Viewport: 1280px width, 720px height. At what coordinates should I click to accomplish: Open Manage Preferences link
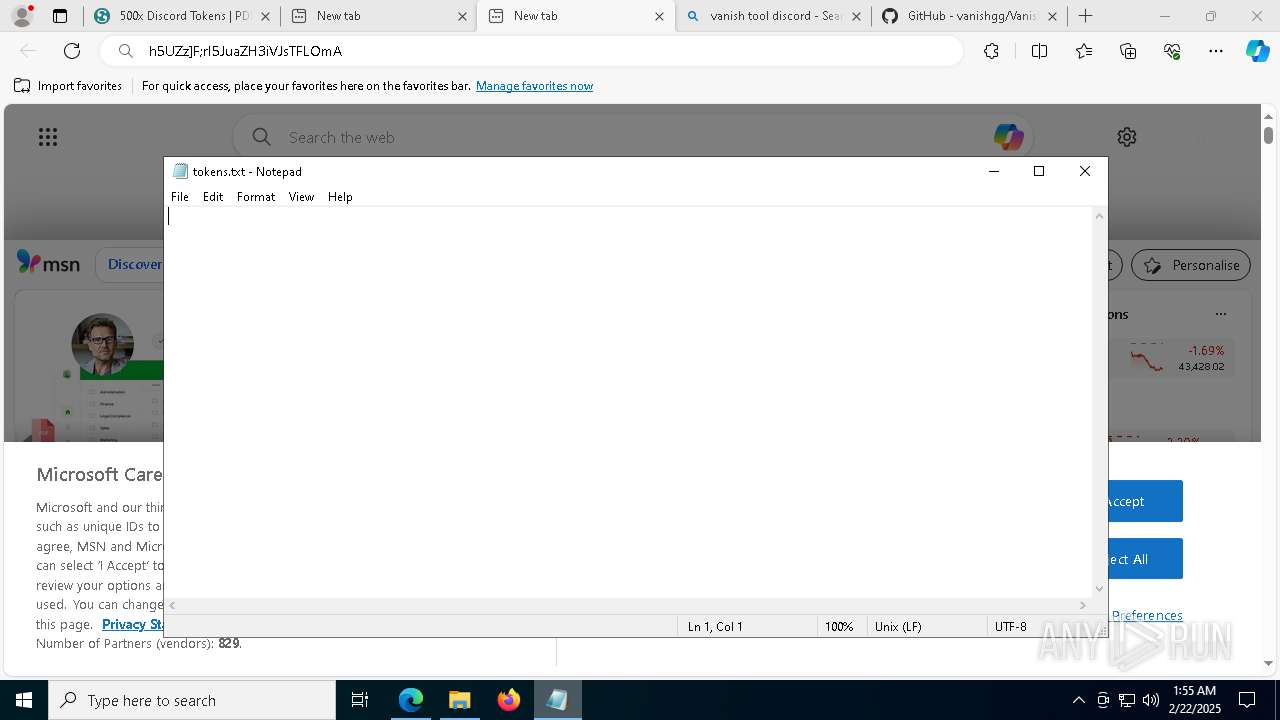pos(1146,615)
